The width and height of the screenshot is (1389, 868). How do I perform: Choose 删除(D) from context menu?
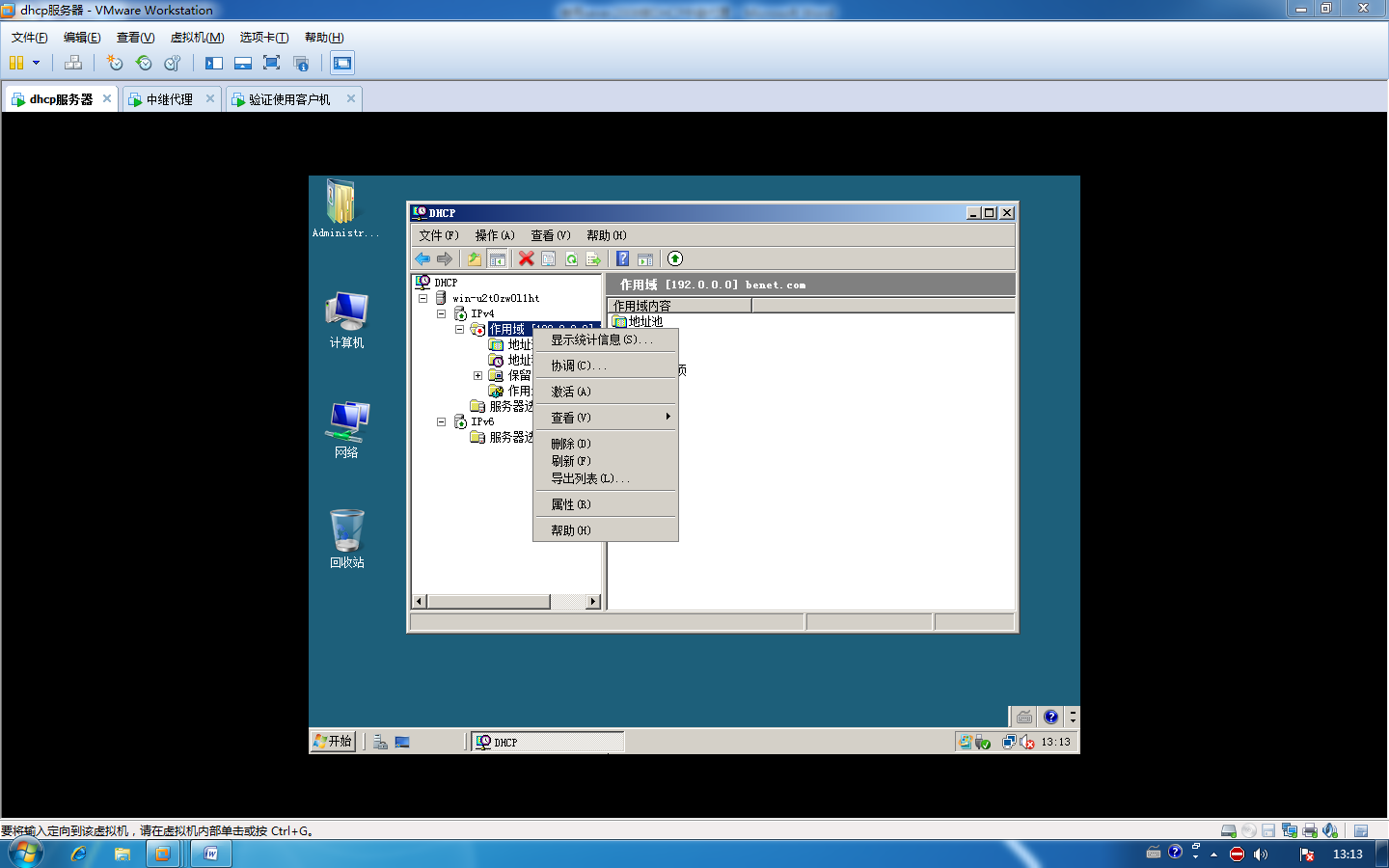[606, 444]
